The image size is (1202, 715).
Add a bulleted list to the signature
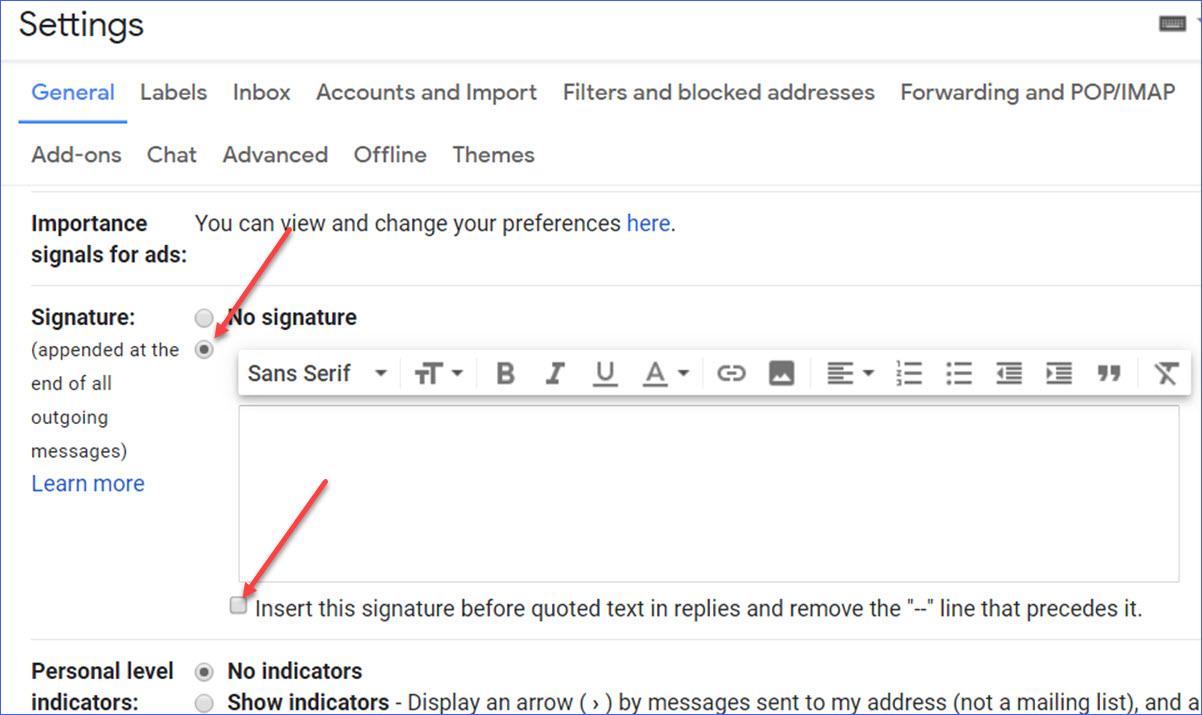pos(959,372)
